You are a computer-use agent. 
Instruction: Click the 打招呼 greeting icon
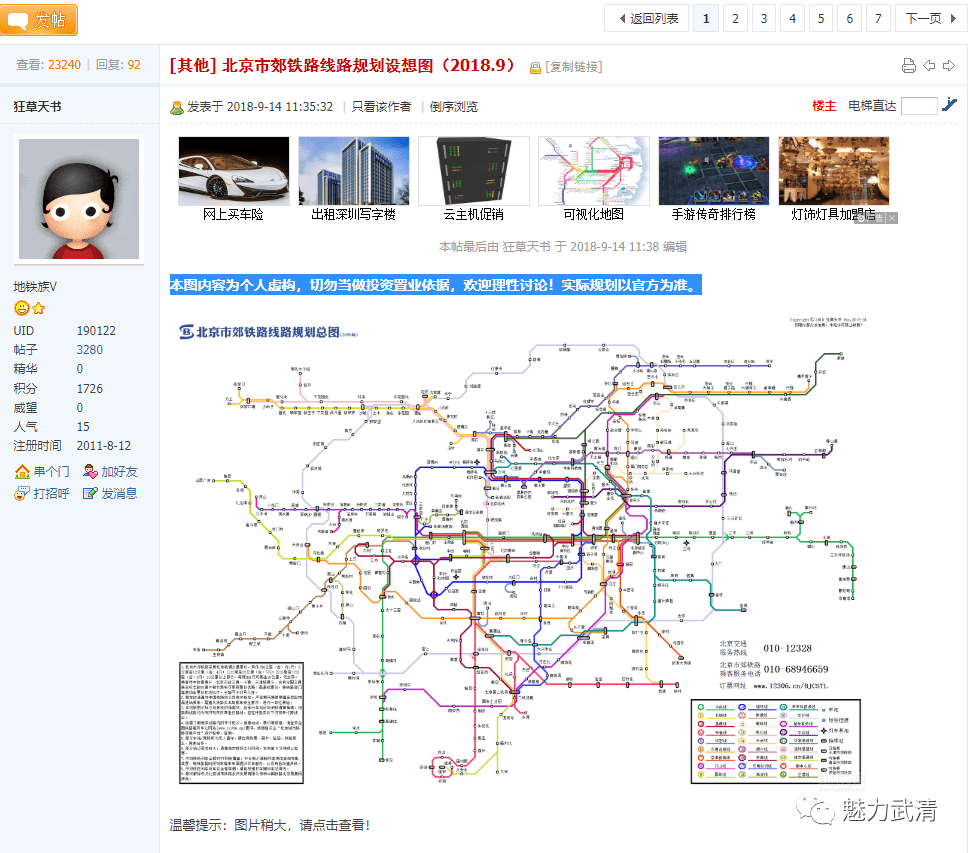22,493
